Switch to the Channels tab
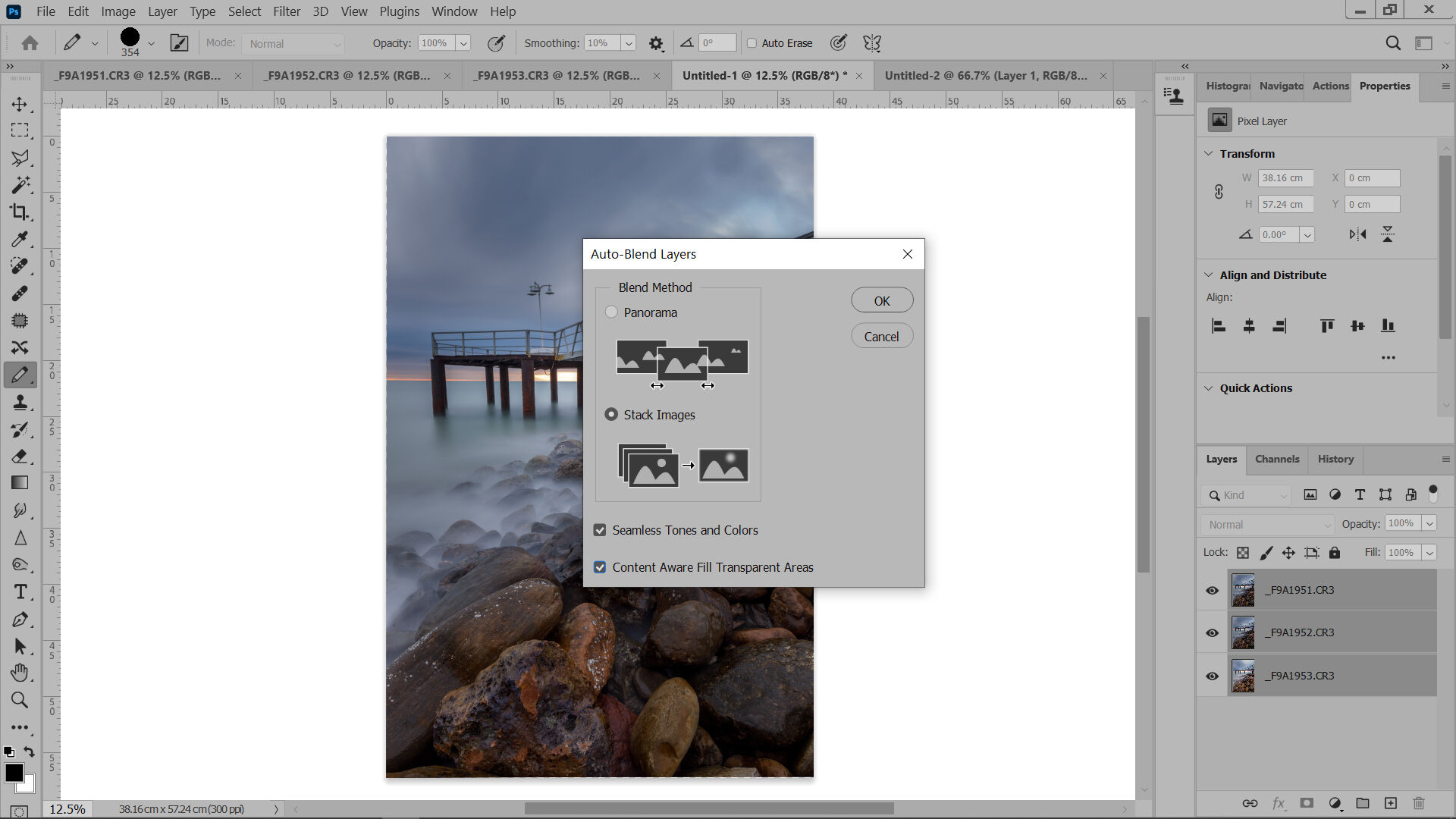 click(x=1277, y=459)
